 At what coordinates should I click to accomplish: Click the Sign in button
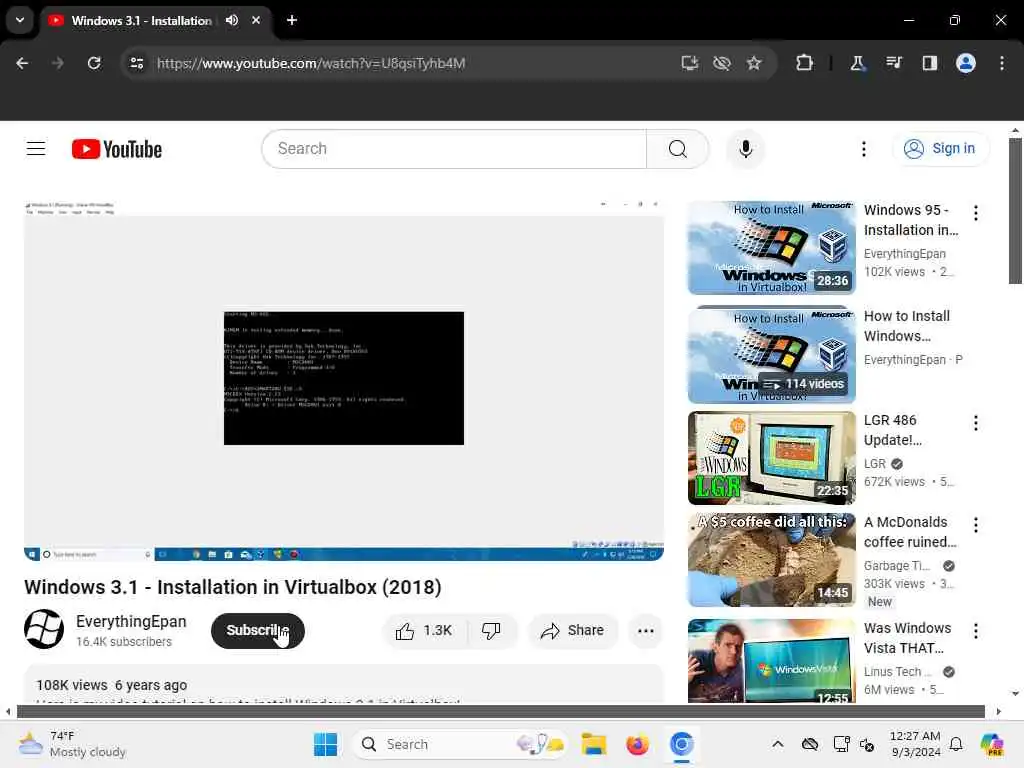click(940, 149)
